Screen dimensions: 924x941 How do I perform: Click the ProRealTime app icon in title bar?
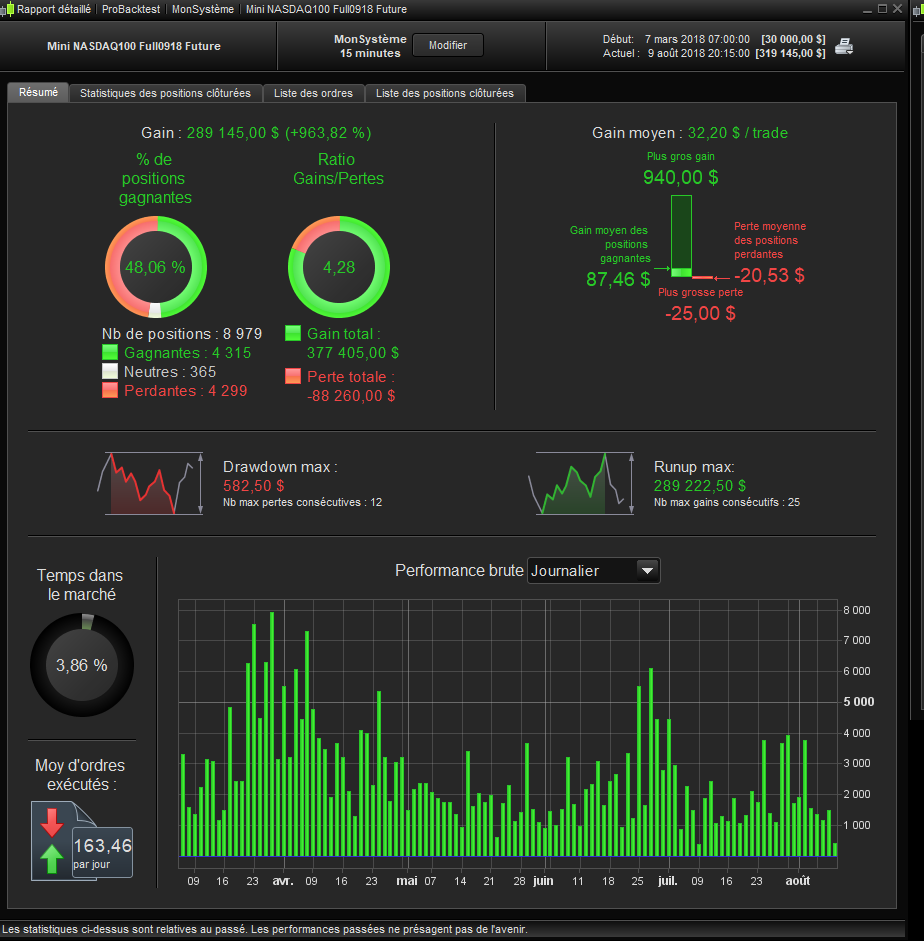click(7, 9)
